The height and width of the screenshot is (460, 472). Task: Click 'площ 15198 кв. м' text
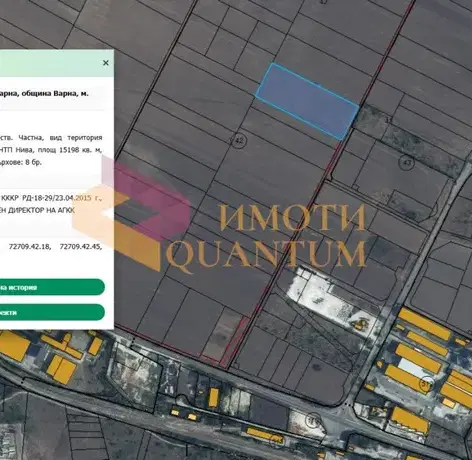click(x=70, y=150)
